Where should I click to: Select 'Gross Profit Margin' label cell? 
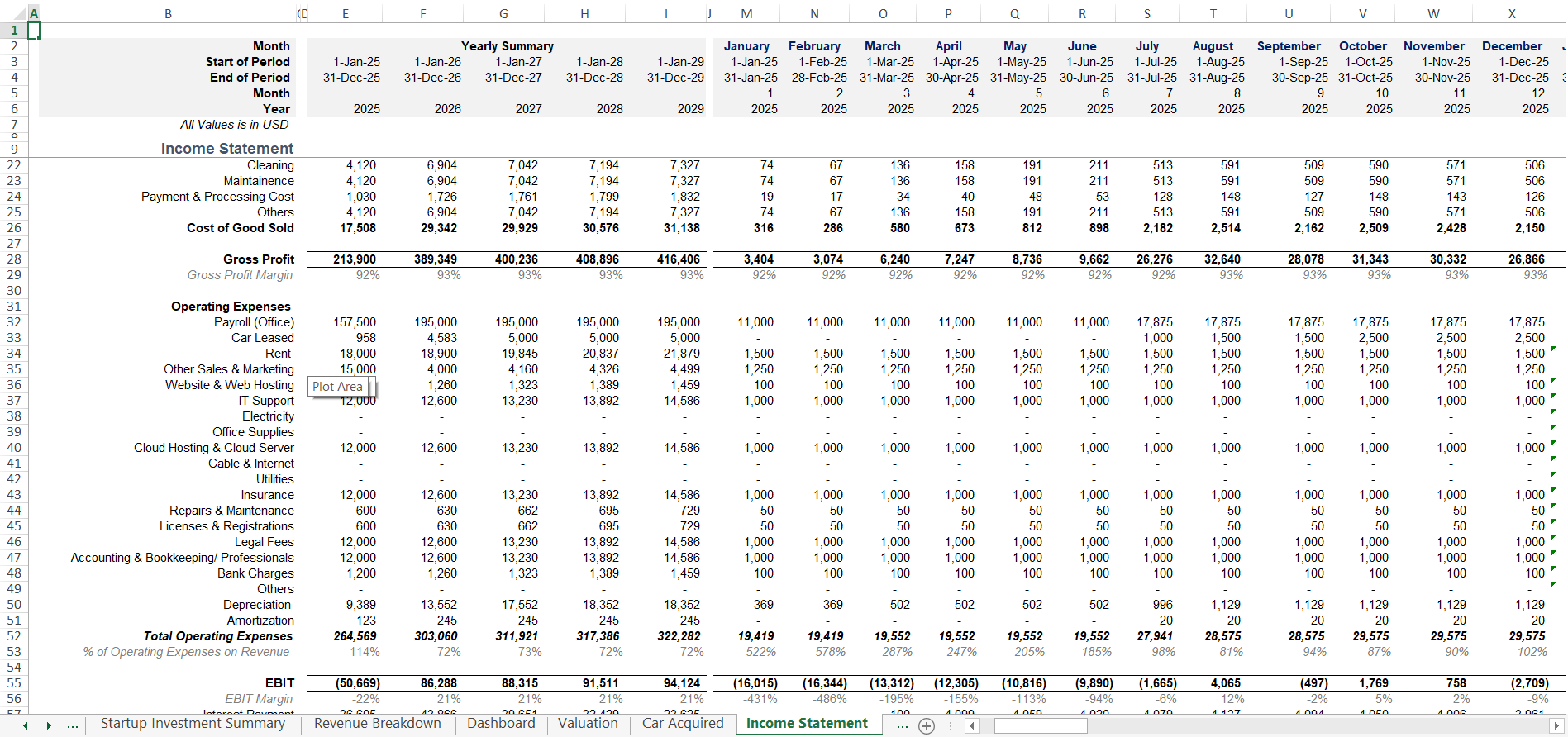click(240, 275)
